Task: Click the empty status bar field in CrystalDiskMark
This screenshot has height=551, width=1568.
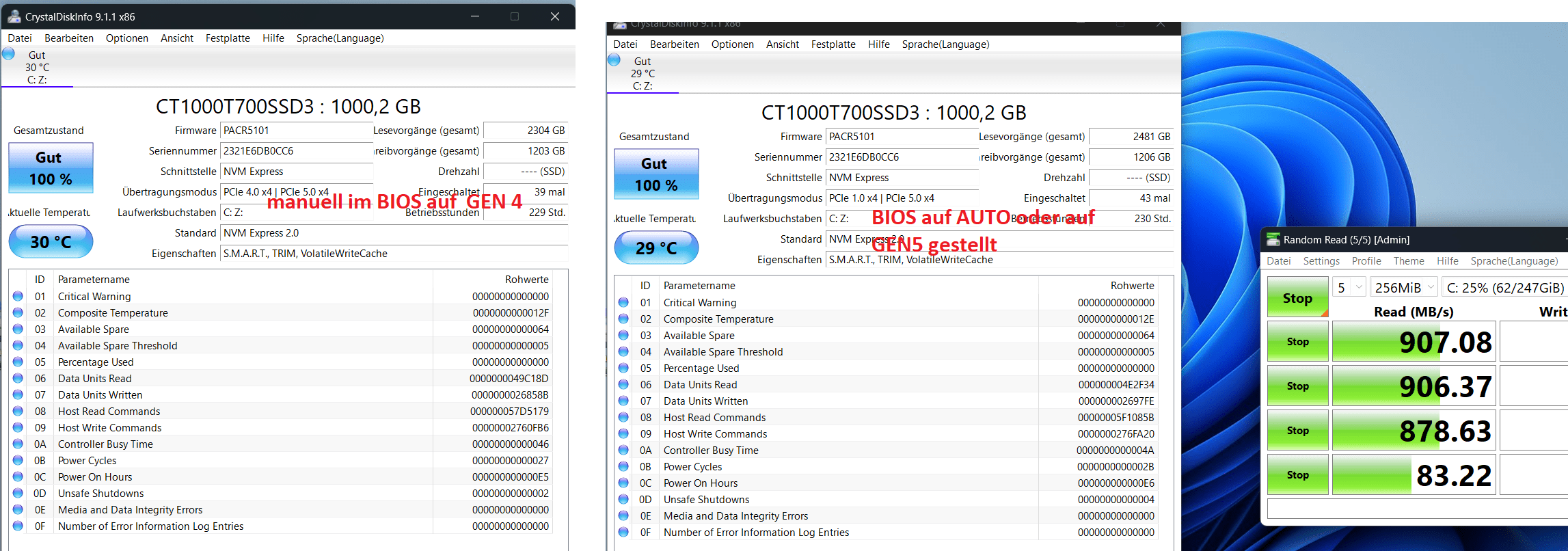Action: [1418, 509]
